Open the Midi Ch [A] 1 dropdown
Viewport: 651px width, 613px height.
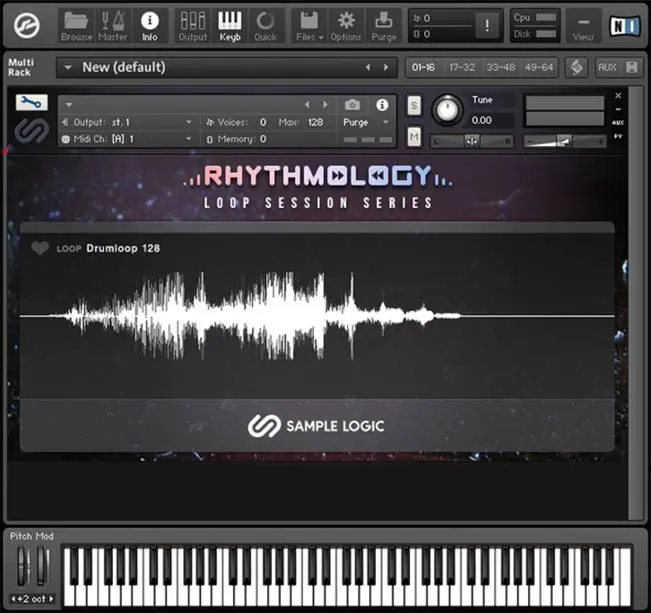[127, 139]
